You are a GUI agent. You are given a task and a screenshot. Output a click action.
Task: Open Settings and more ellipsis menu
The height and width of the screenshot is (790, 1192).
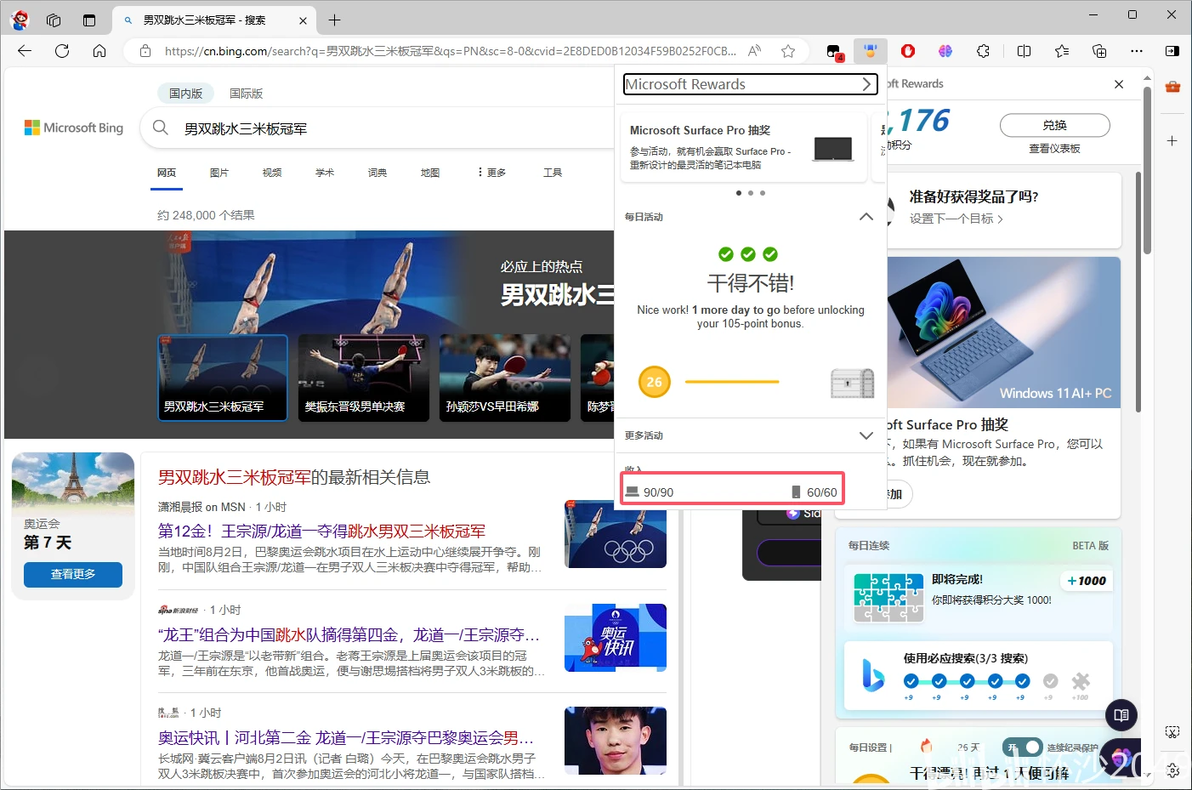[1137, 51]
